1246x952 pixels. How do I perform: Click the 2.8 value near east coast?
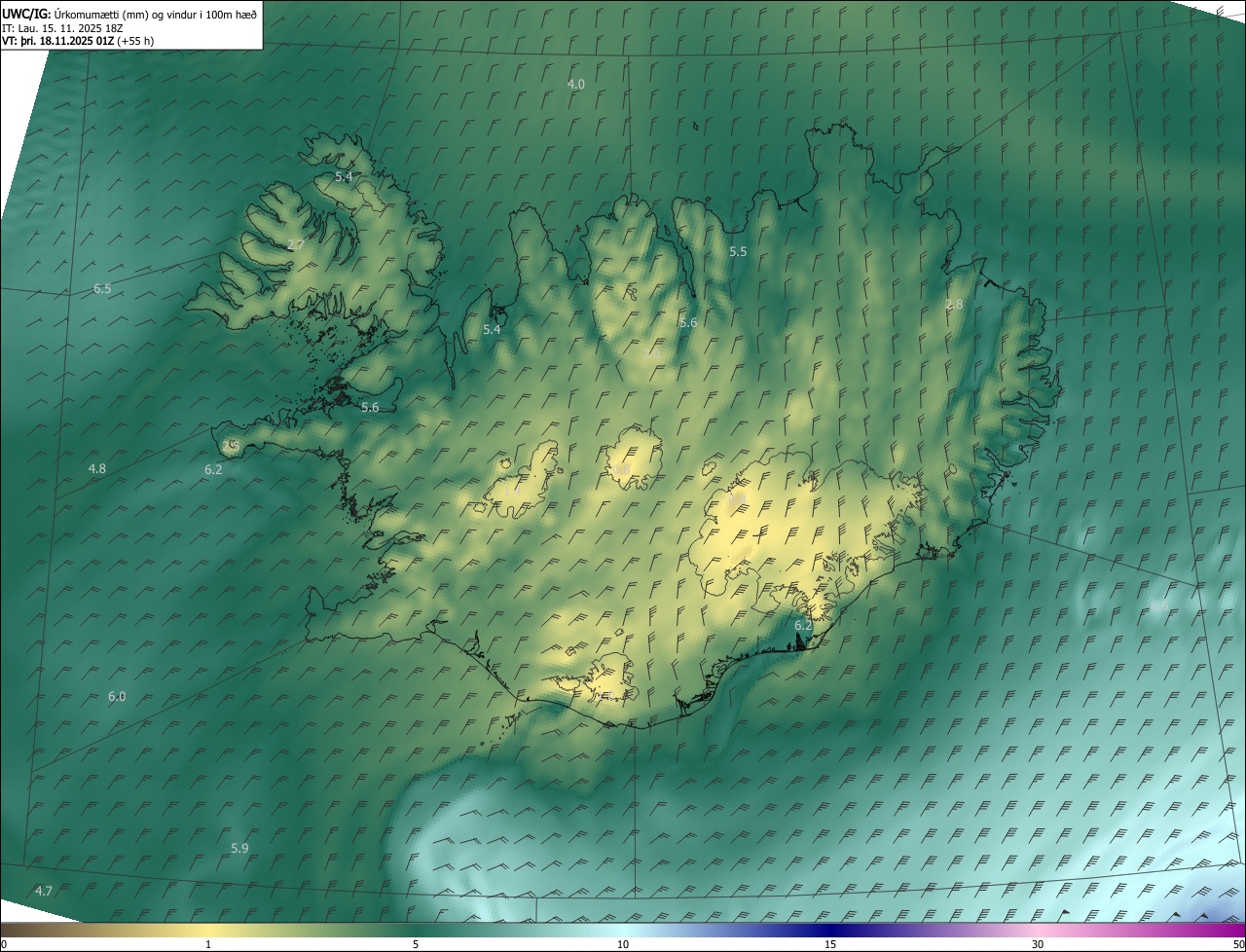[954, 305]
